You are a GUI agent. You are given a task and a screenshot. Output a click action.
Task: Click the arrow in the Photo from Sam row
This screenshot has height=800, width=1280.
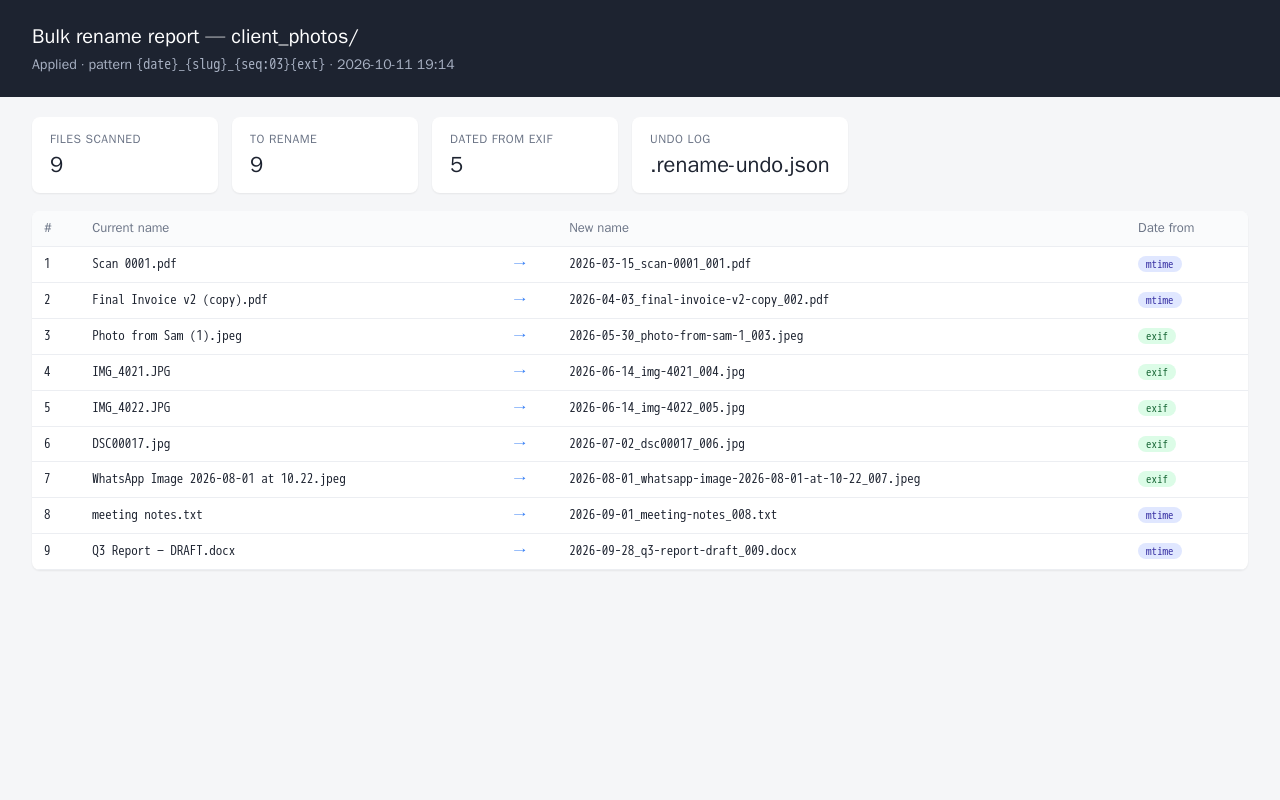coord(519,336)
